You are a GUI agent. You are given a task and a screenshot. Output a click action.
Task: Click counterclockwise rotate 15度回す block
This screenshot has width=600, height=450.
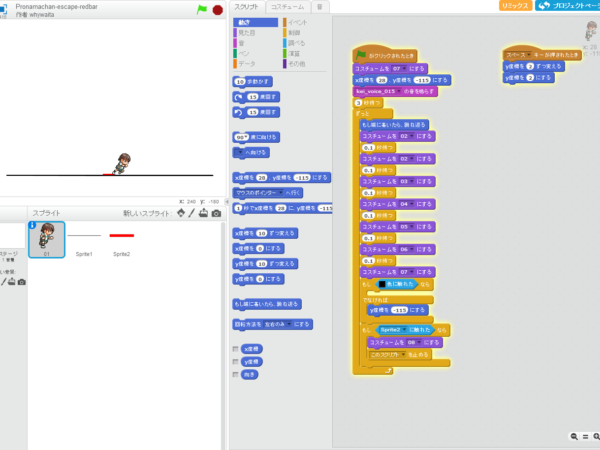[x=256, y=112]
